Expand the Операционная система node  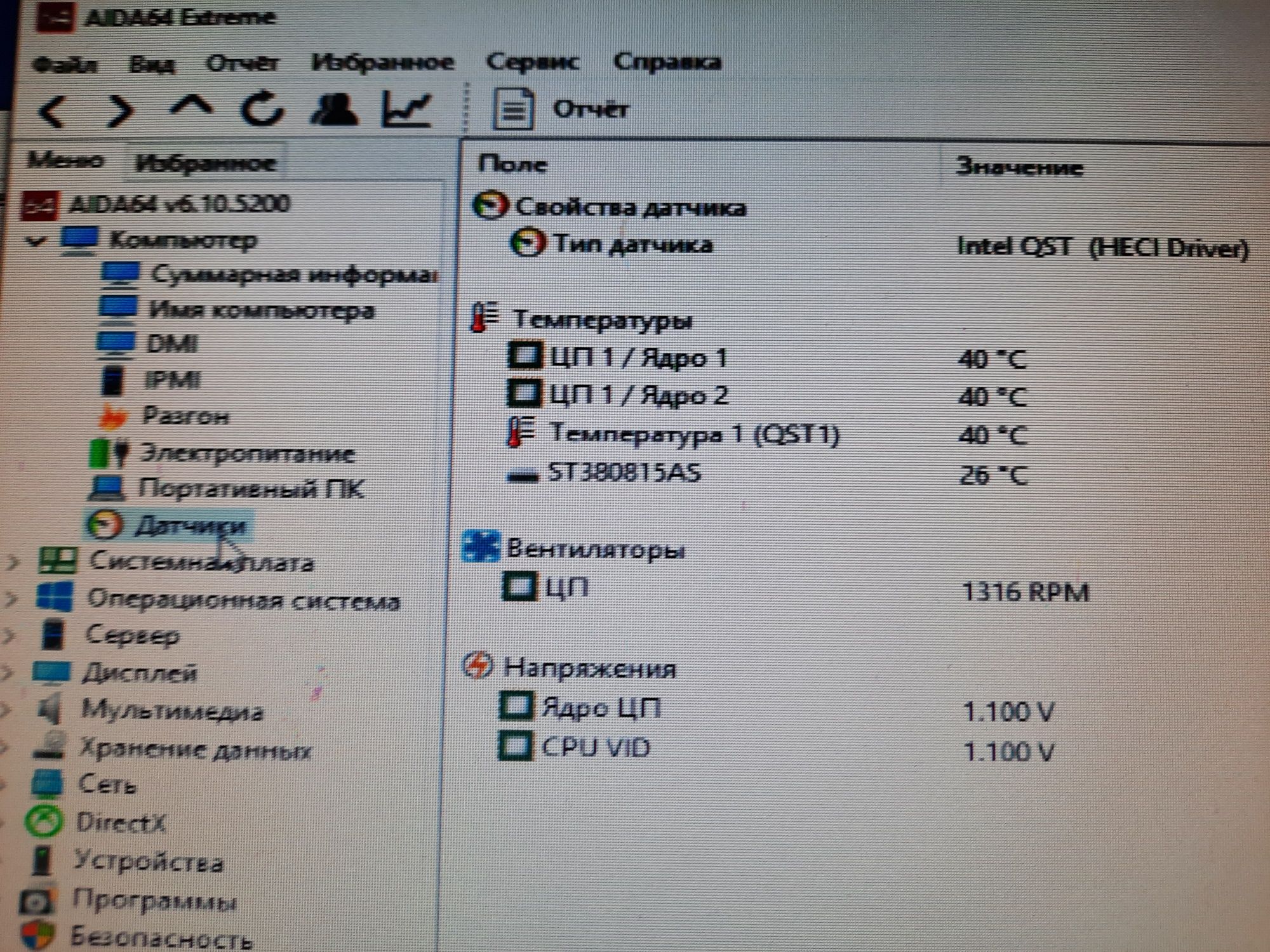coord(10,598)
